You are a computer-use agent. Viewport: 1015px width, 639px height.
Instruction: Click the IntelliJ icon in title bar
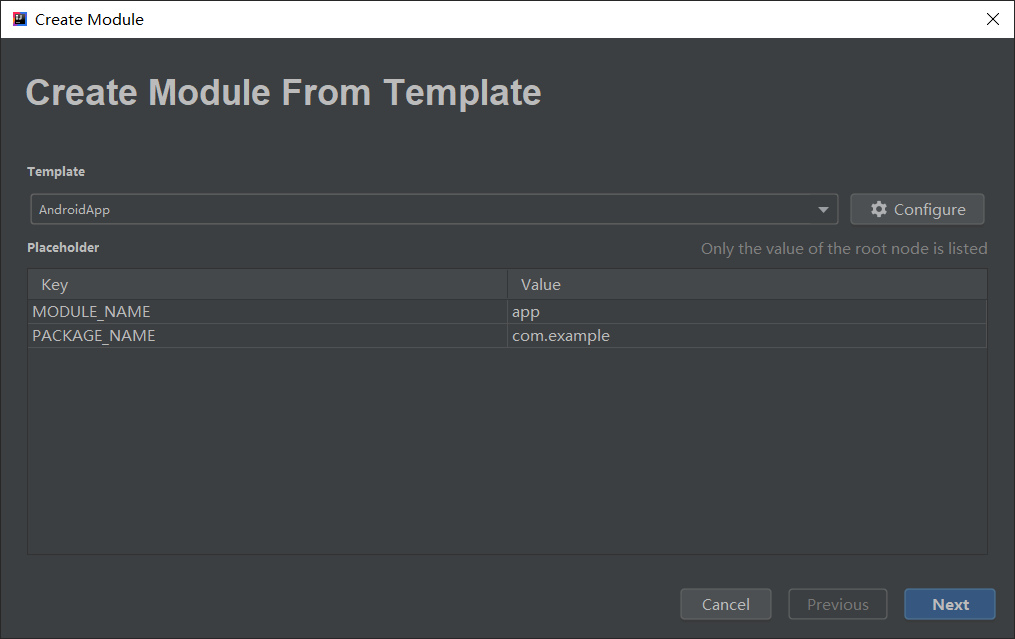(20, 19)
